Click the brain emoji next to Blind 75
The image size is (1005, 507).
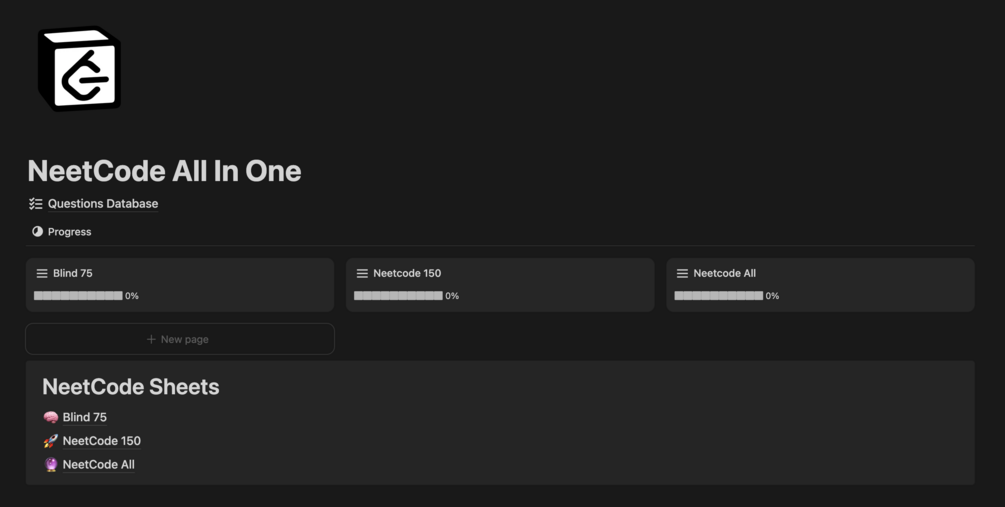coord(50,417)
